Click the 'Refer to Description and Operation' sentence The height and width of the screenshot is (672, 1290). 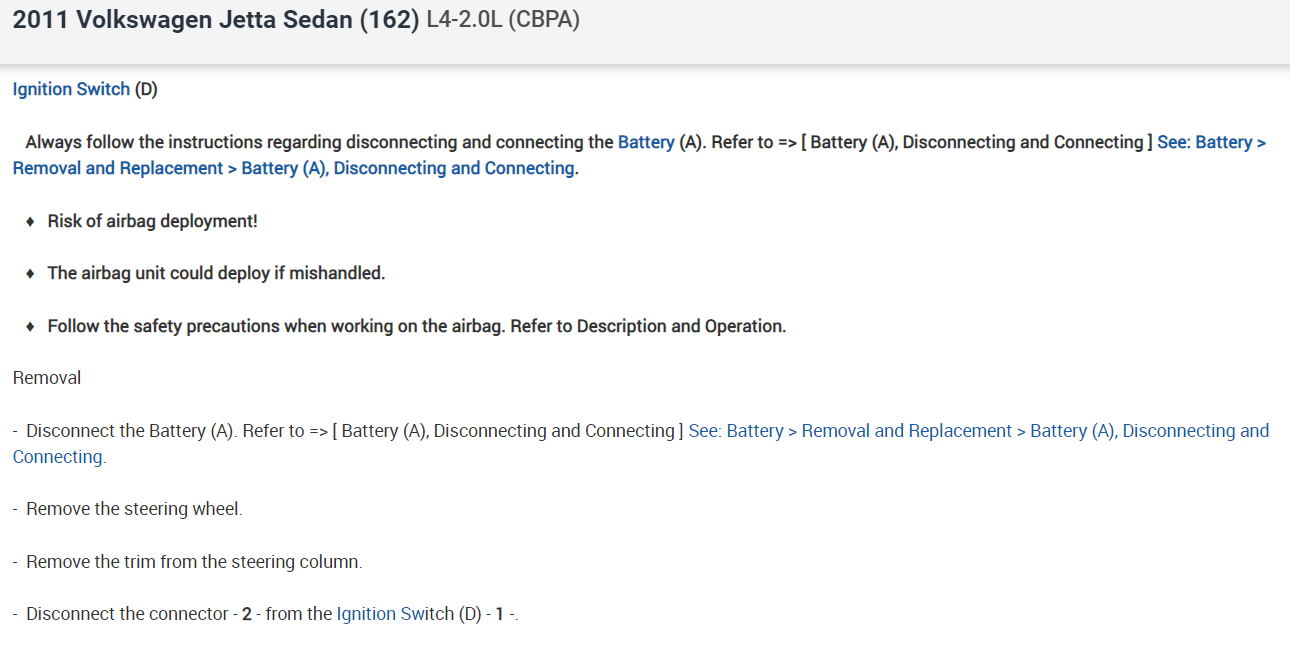pos(648,326)
